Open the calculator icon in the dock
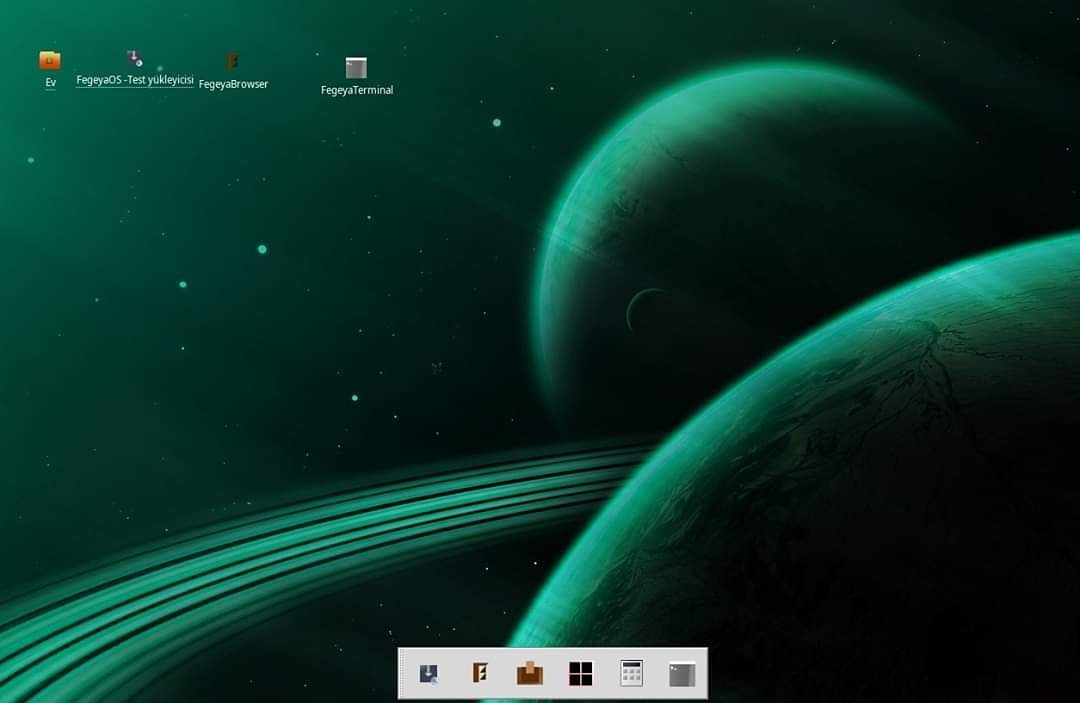 coord(632,673)
